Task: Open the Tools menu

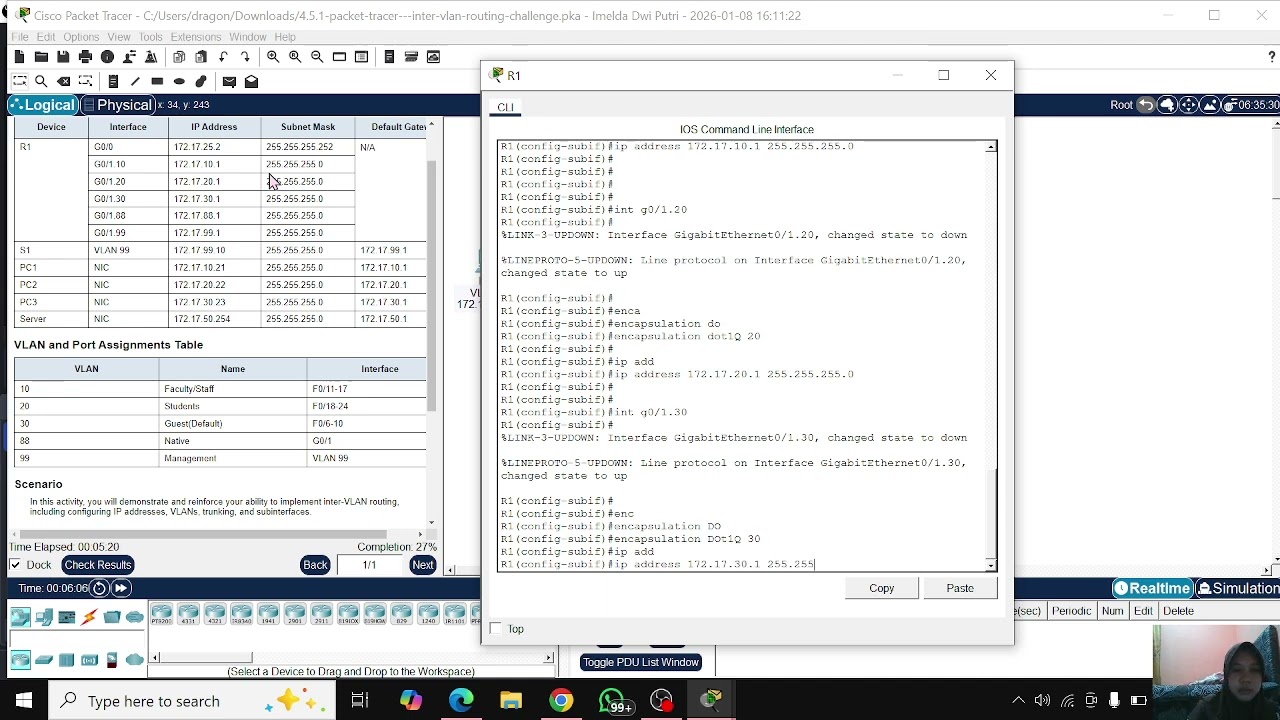Action: point(150,37)
